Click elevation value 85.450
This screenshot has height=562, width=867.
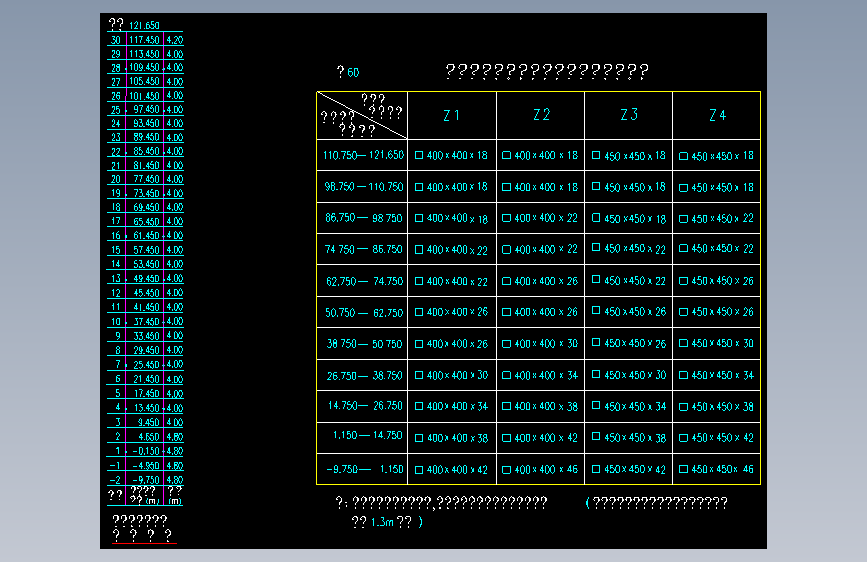click(146, 151)
